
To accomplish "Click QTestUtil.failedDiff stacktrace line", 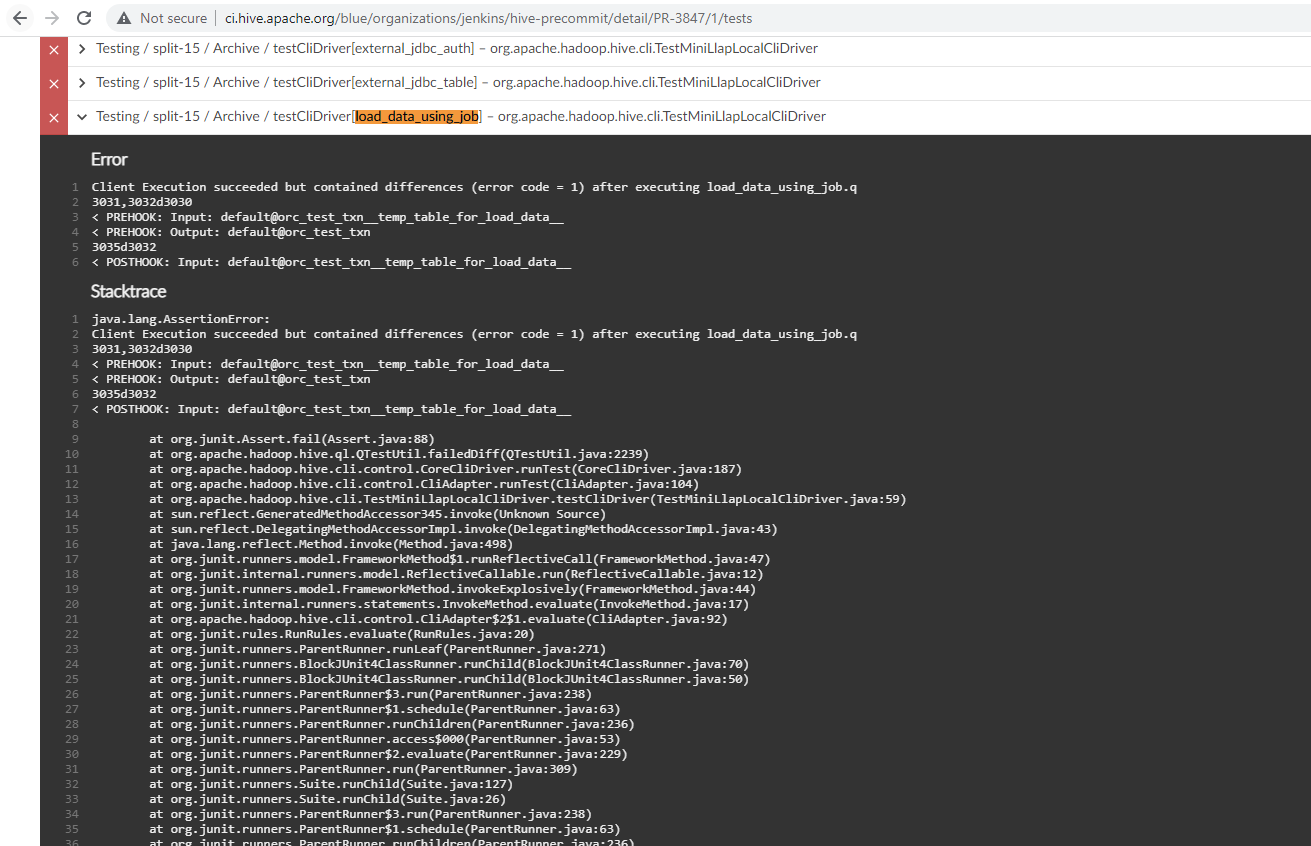I will pyautogui.click(x=399, y=454).
